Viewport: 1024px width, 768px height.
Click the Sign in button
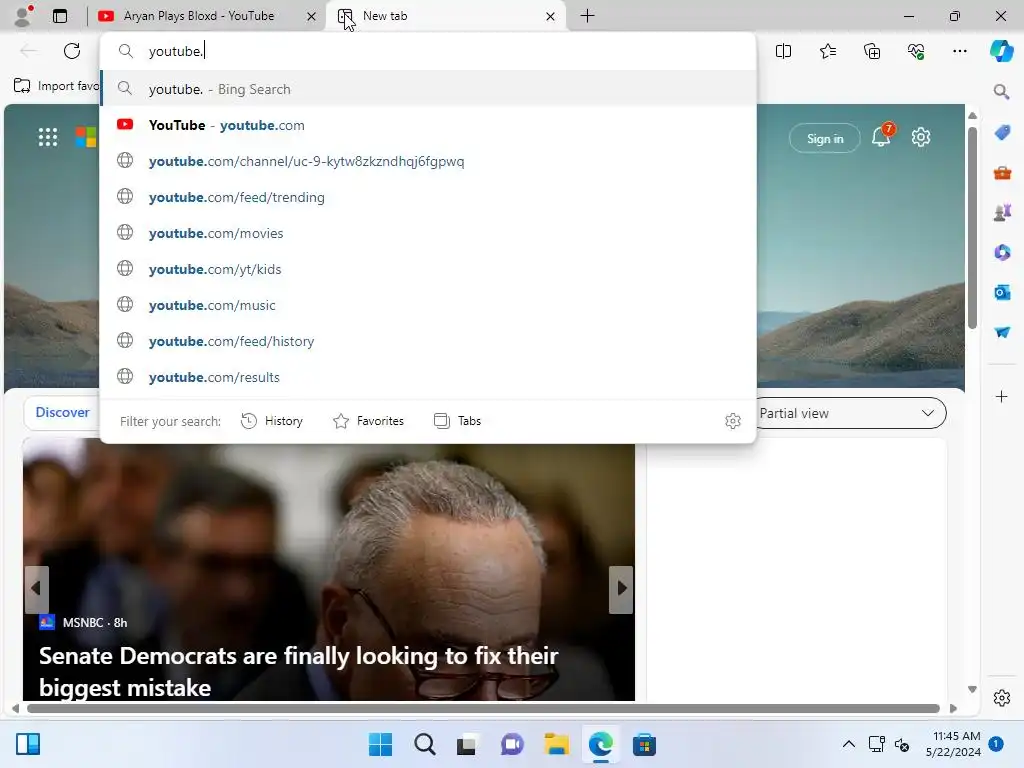[x=824, y=138]
